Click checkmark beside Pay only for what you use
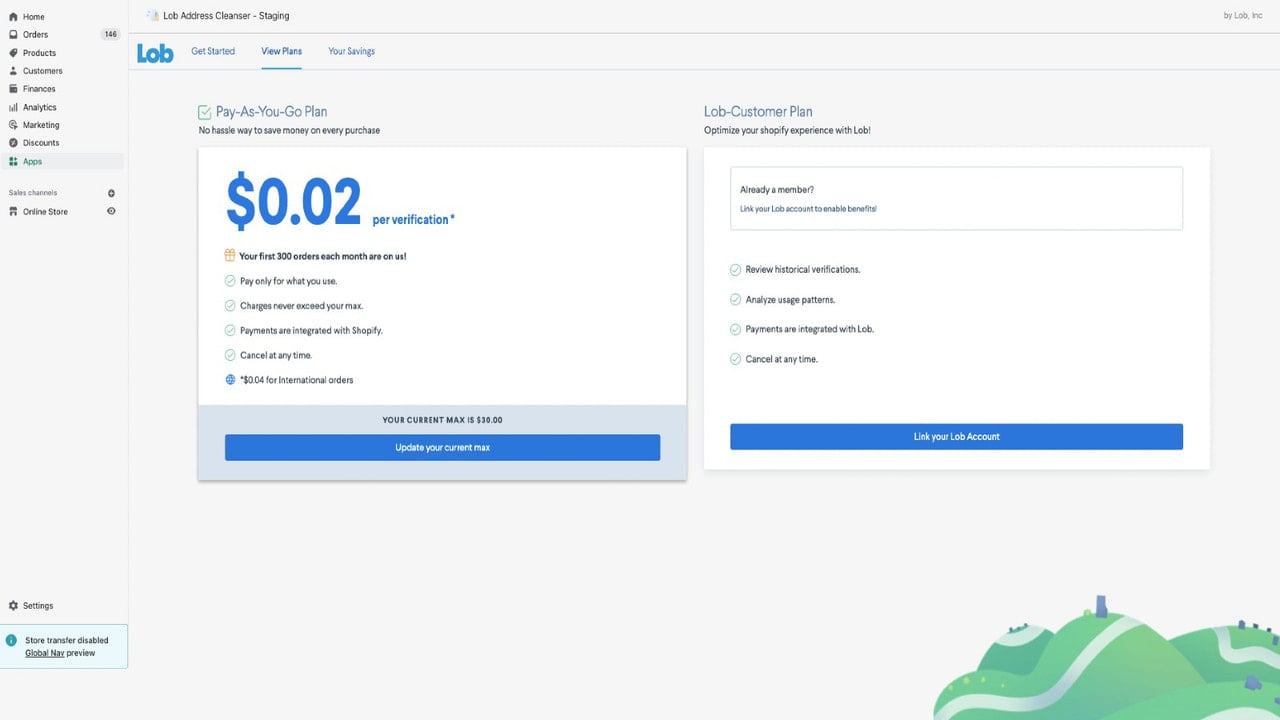 click(230, 281)
